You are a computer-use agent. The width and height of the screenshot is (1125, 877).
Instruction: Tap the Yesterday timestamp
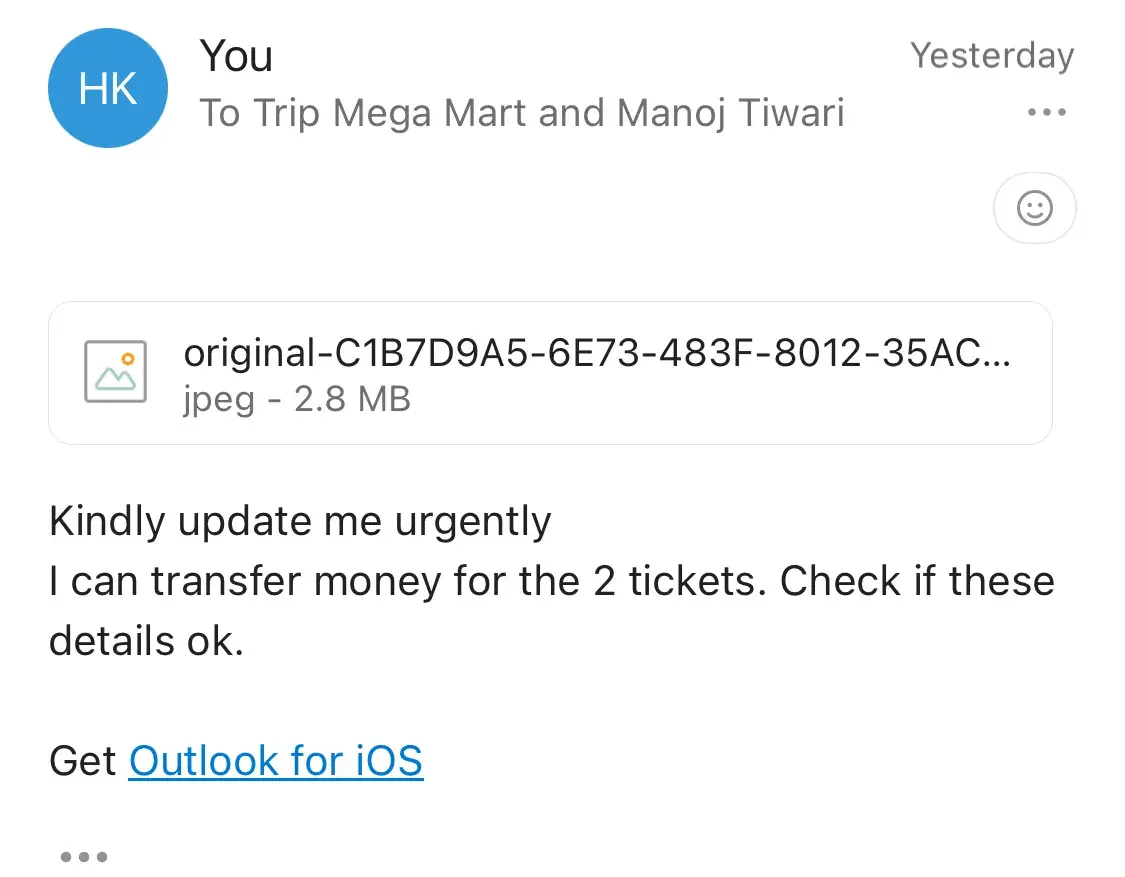pos(991,56)
